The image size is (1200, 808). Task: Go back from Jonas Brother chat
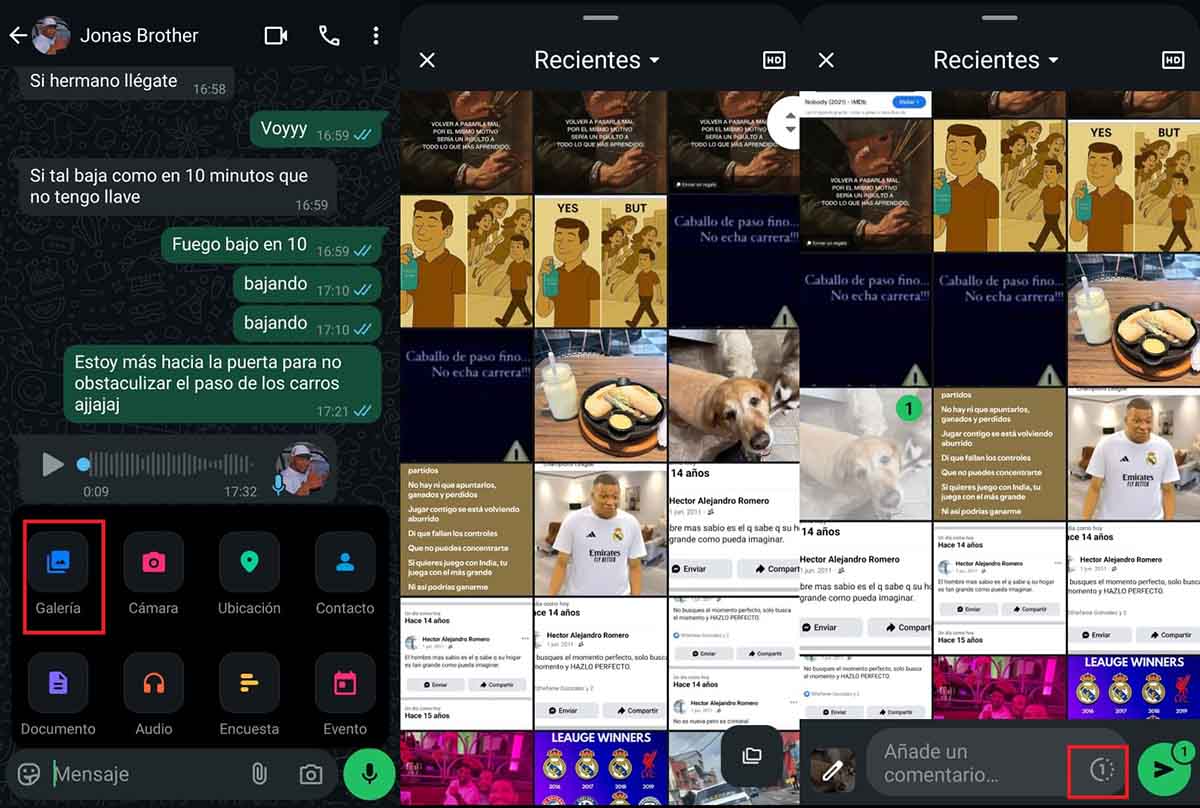pyautogui.click(x=17, y=36)
